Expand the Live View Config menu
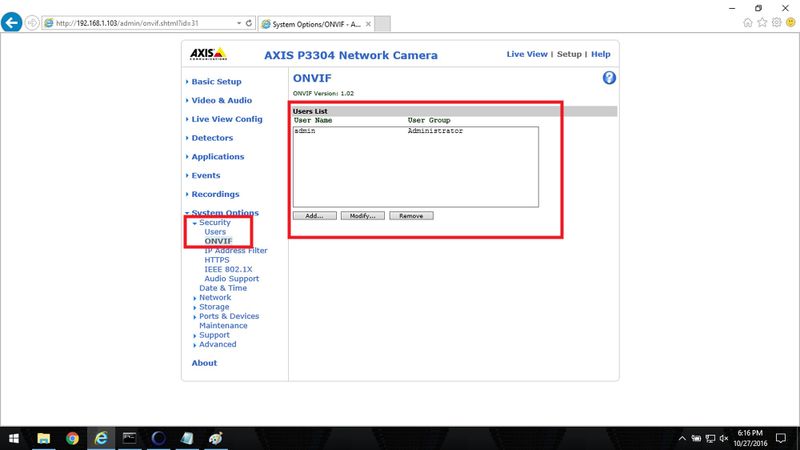The width and height of the screenshot is (800, 450). point(227,119)
